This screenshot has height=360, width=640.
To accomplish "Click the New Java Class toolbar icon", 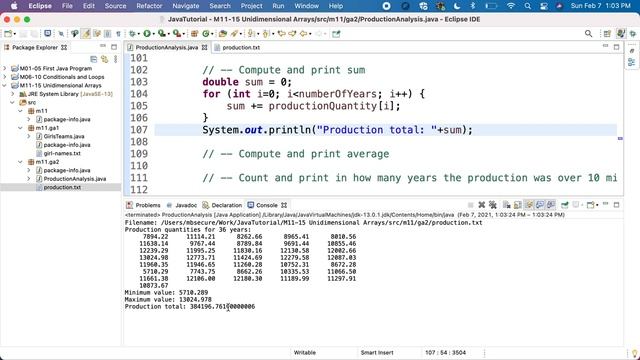I will click(x=206, y=34).
